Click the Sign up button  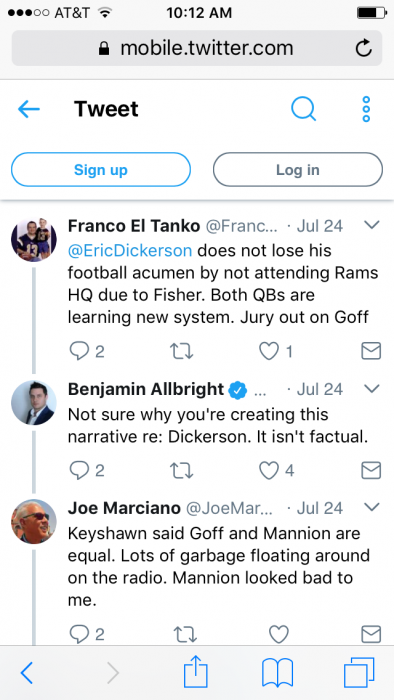click(101, 170)
